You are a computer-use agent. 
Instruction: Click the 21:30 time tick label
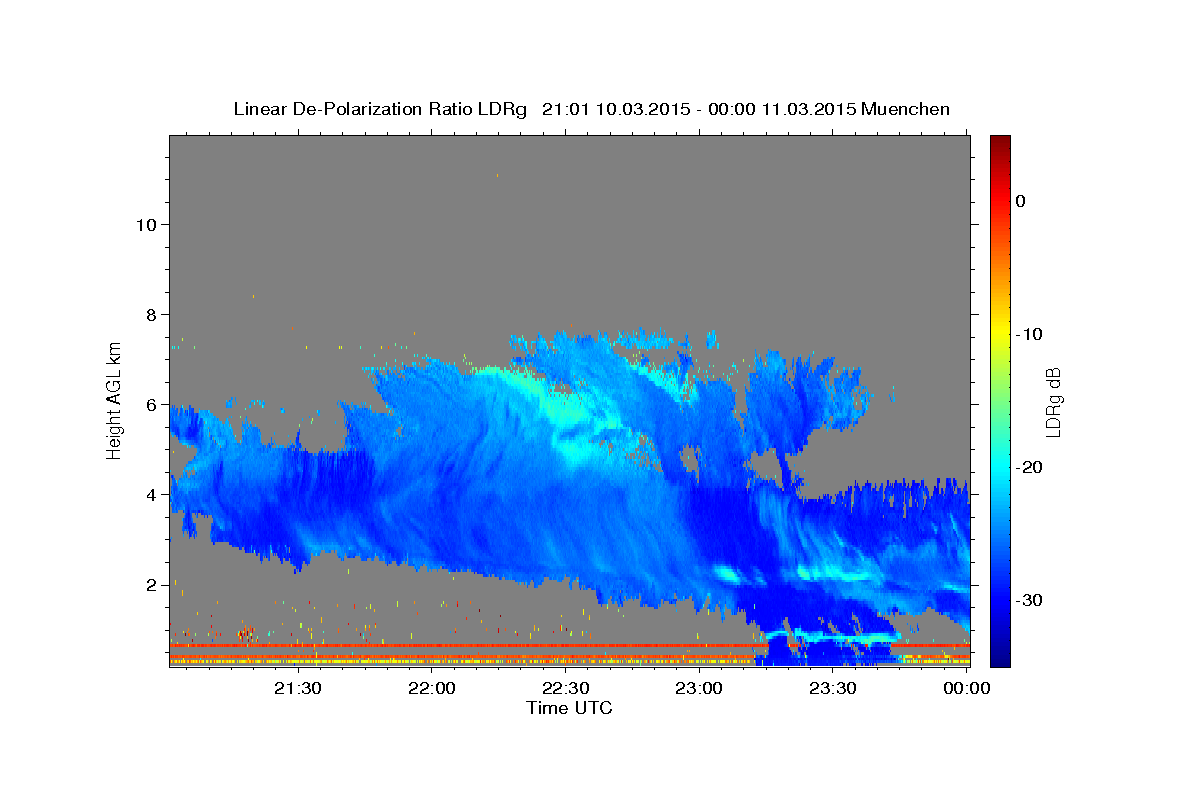(298, 688)
